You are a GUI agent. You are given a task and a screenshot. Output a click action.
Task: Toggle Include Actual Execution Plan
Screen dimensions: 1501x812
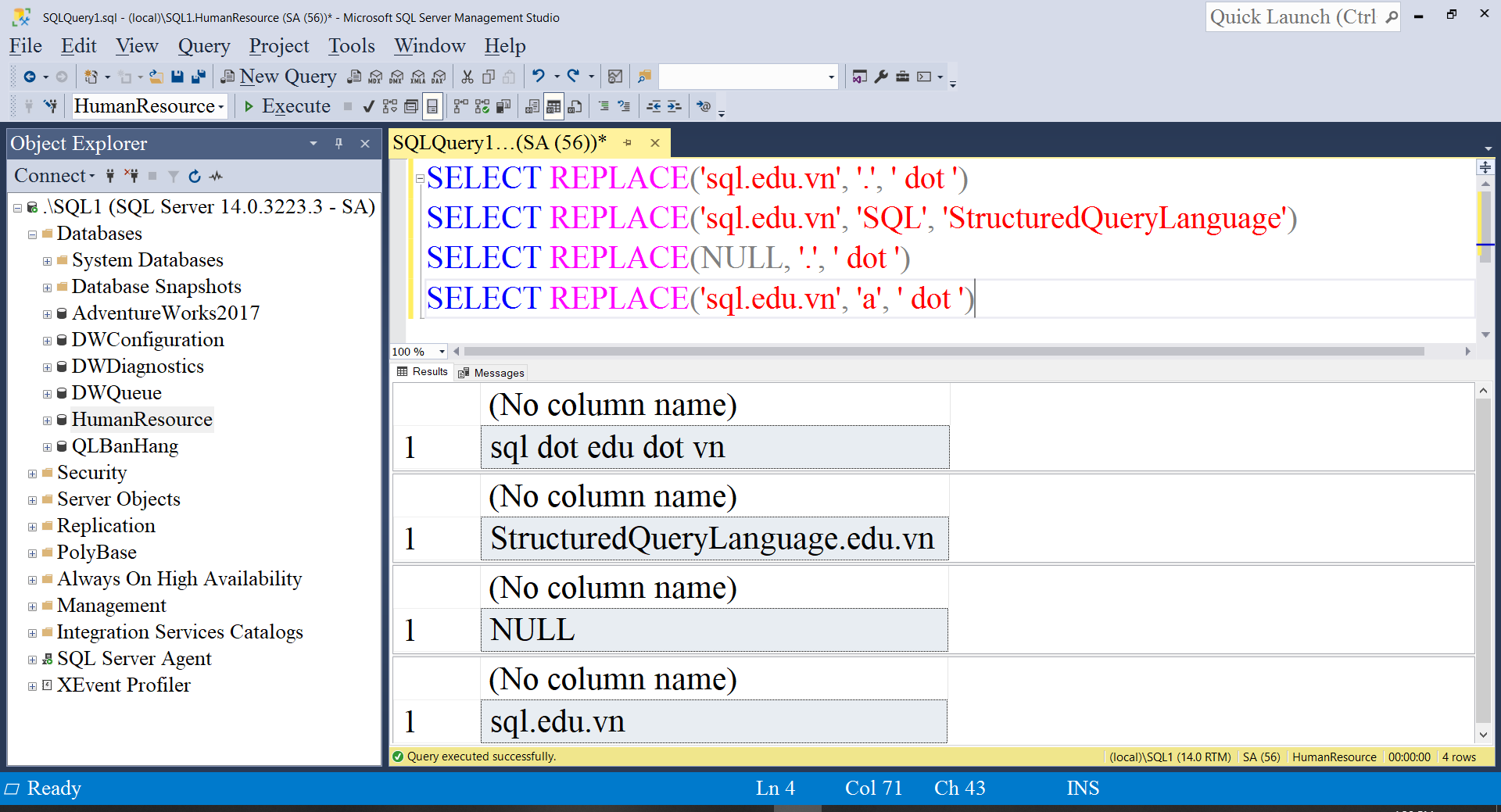click(461, 106)
